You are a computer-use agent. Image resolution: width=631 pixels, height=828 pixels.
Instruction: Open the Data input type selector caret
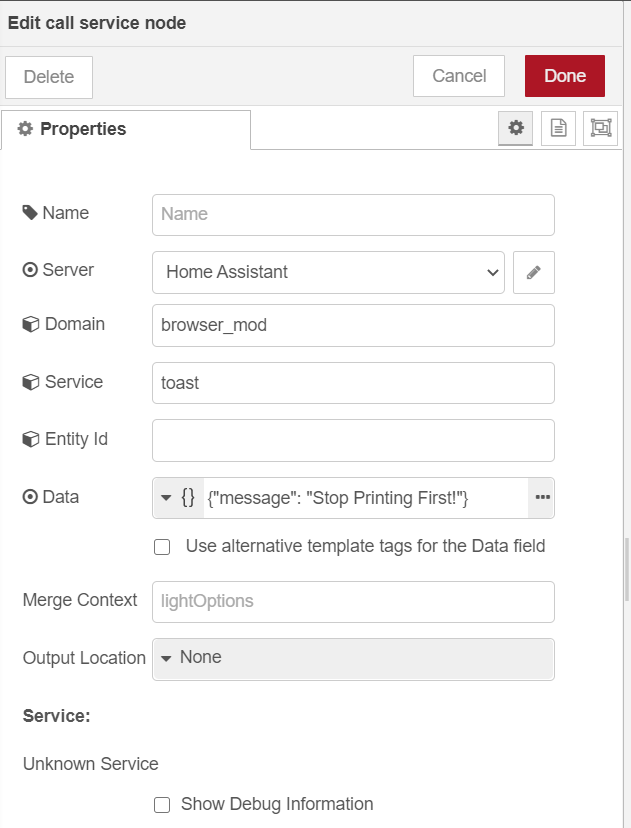(x=165, y=498)
